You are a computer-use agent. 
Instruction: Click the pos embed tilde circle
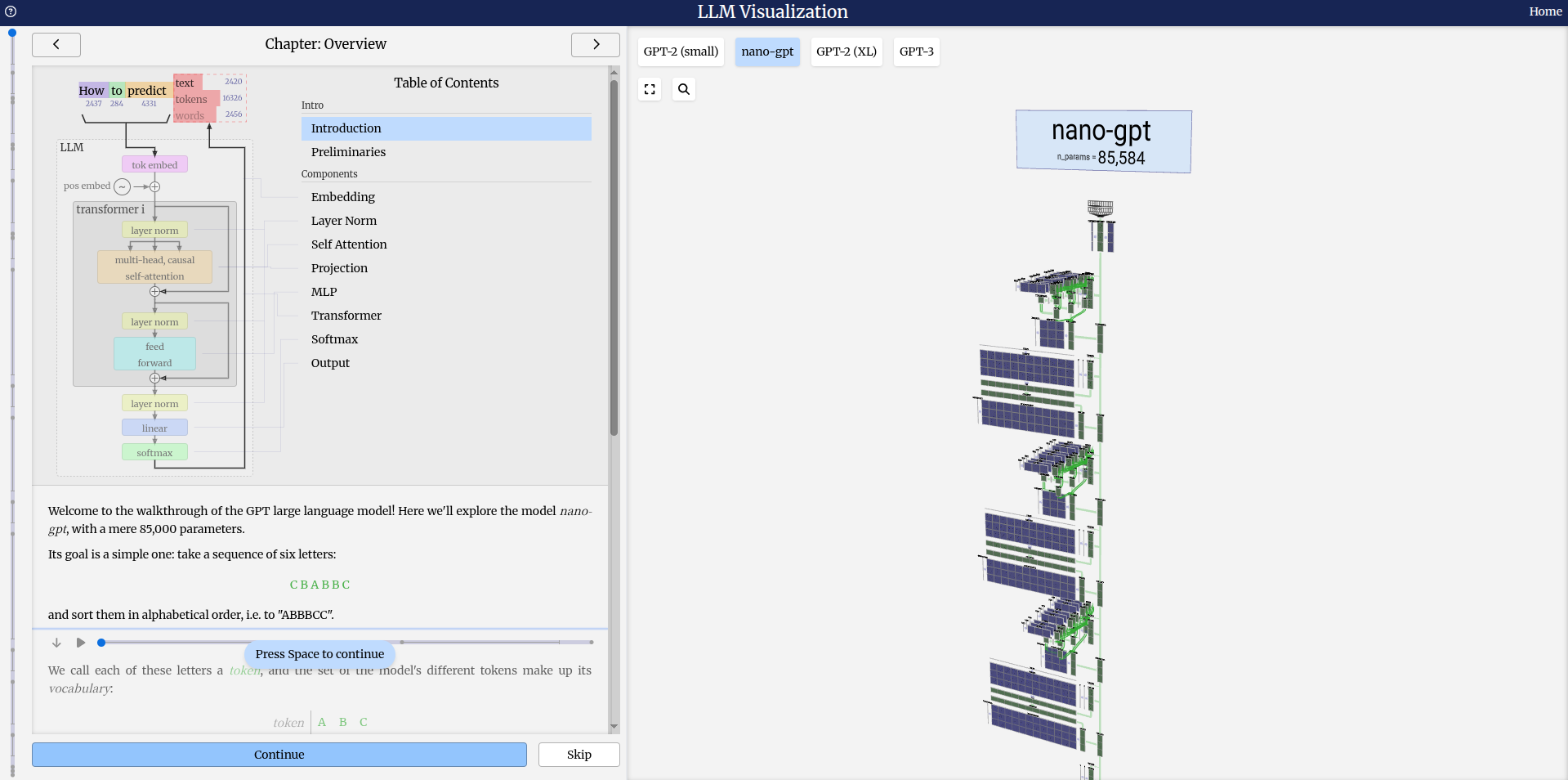point(122,186)
